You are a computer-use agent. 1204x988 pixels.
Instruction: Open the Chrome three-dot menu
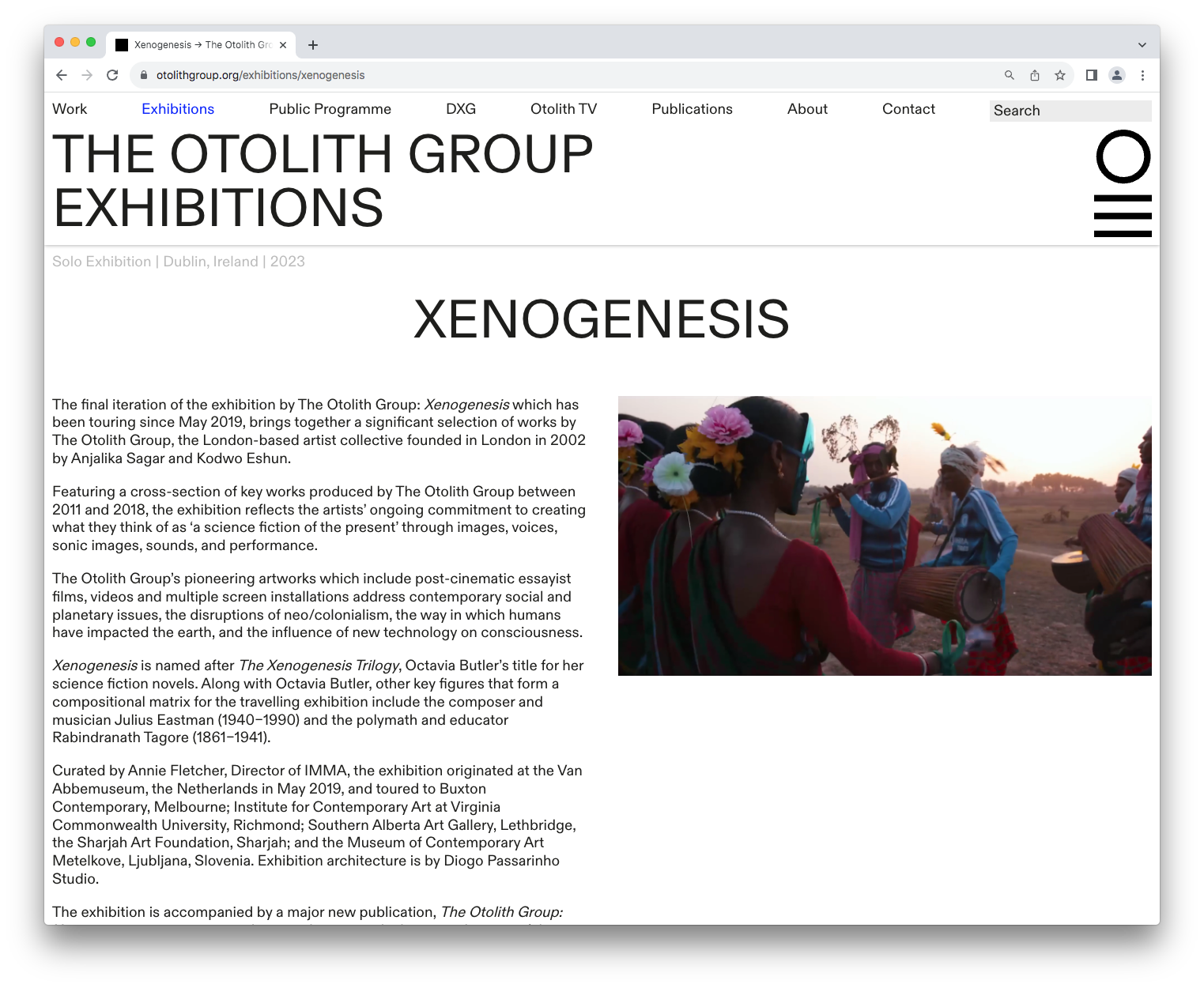click(1142, 75)
